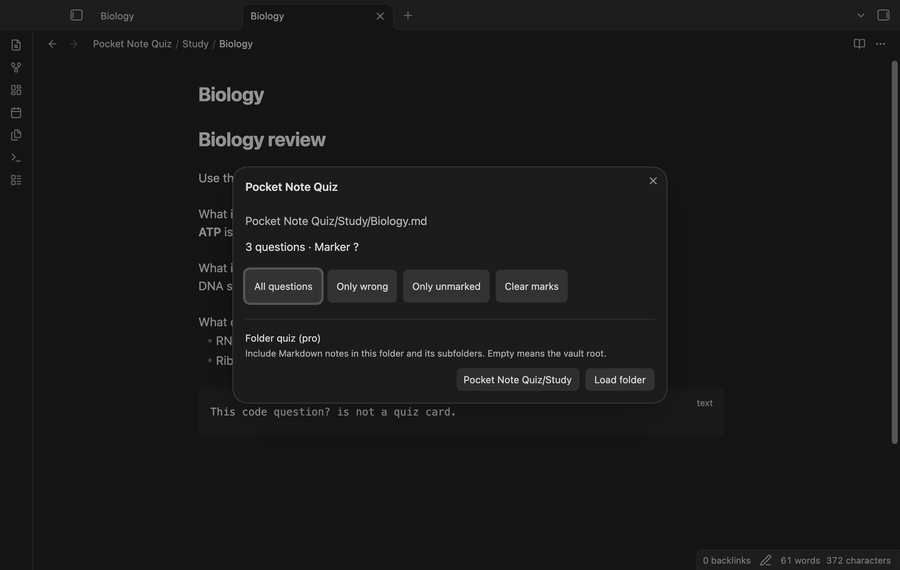Navigate forward with the right arrow
Screen dimensions: 900x570
[73, 44]
